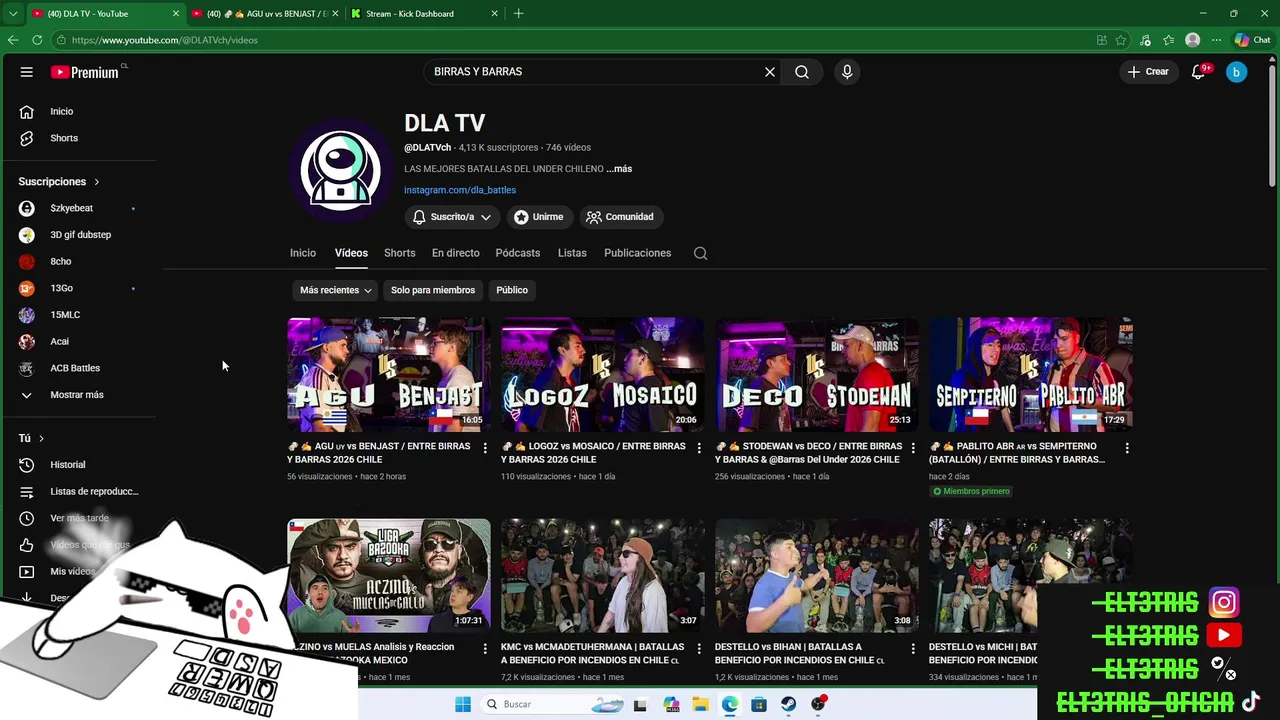Image resolution: width=1280 pixels, height=720 pixels.
Task: Open AGU vs BENJAST video thumbnail
Action: [x=389, y=375]
